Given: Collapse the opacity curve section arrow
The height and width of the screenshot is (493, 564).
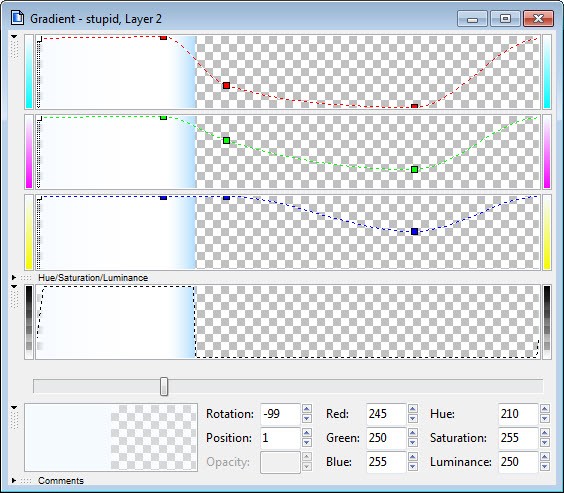Looking at the screenshot, I should [14, 287].
